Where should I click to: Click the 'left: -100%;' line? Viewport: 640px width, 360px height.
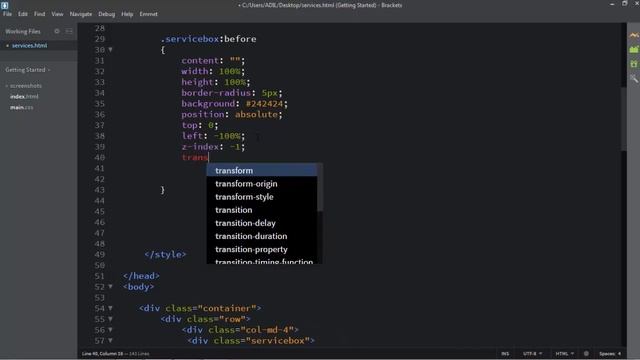pyautogui.click(x=213, y=136)
